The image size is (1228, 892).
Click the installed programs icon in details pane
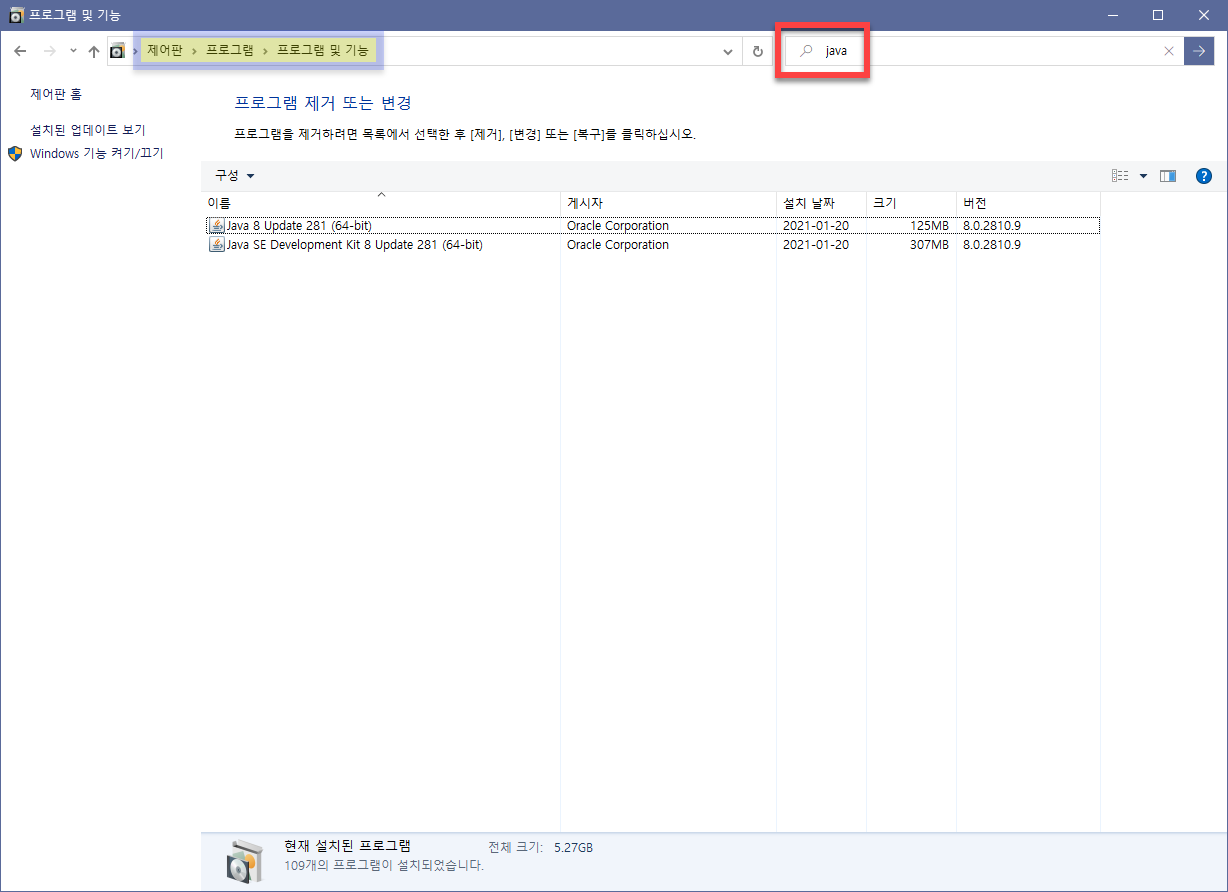(245, 860)
